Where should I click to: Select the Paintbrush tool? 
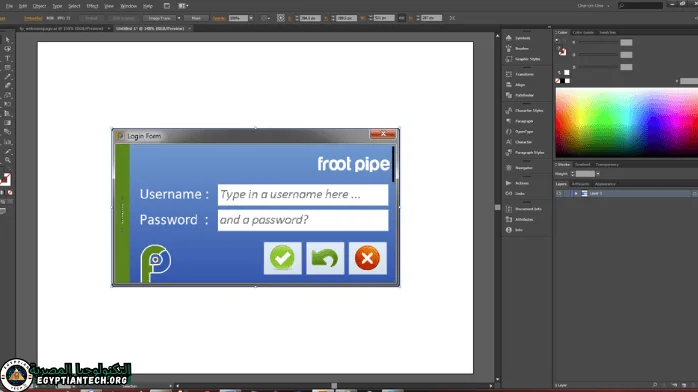click(x=8, y=77)
